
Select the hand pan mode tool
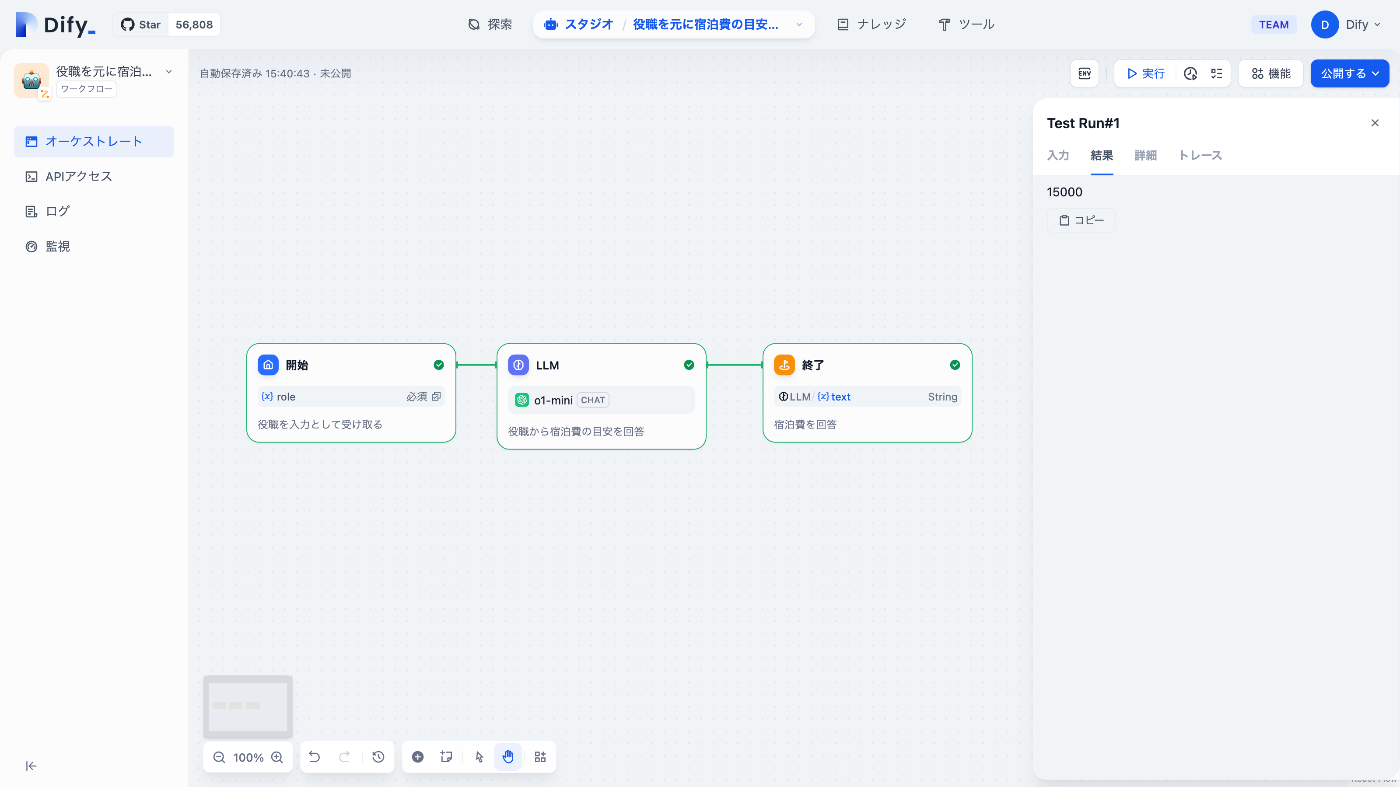[508, 757]
